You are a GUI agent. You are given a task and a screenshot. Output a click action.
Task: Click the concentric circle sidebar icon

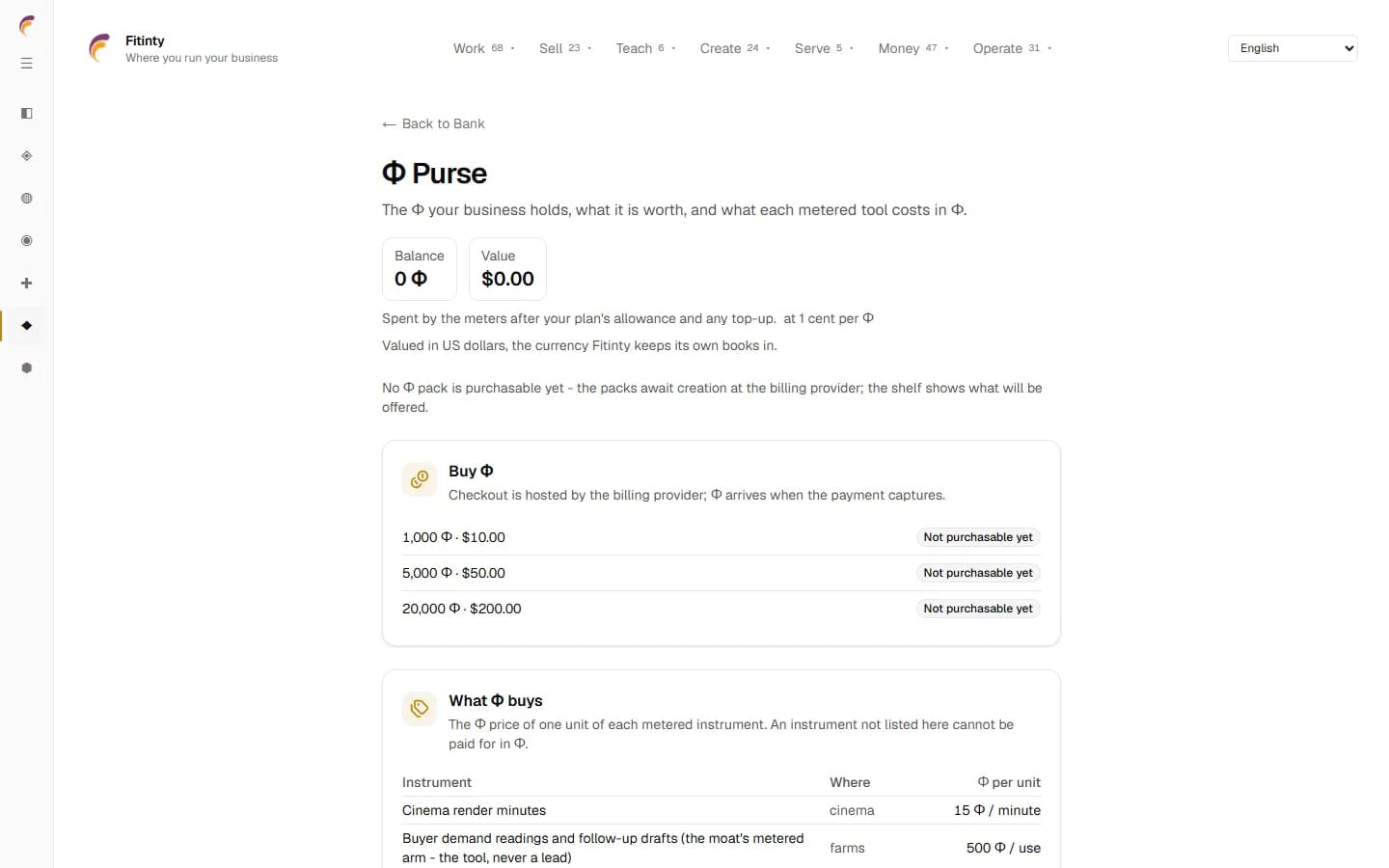(x=27, y=241)
